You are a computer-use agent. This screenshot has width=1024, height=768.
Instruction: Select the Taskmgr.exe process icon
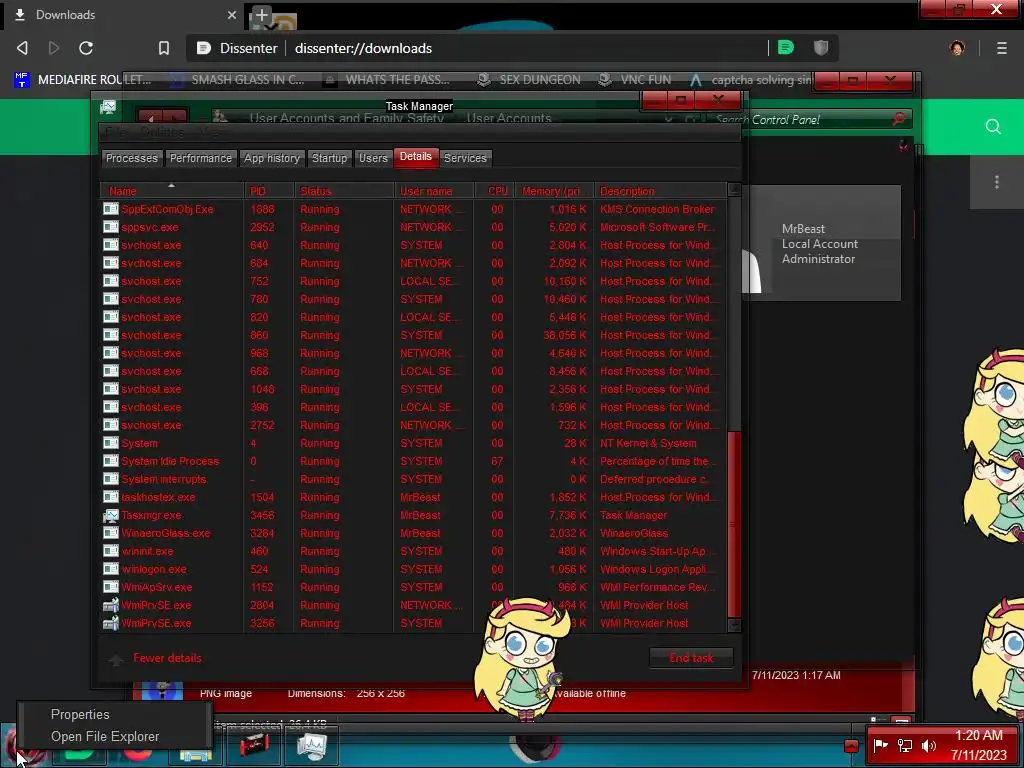pos(110,515)
